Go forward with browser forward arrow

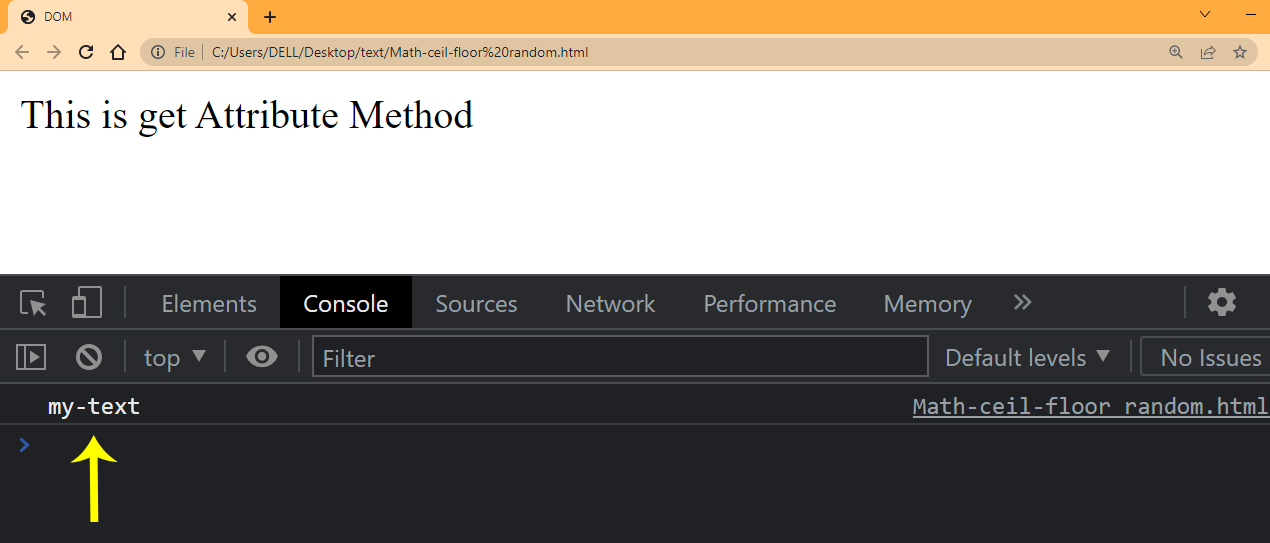coord(54,52)
